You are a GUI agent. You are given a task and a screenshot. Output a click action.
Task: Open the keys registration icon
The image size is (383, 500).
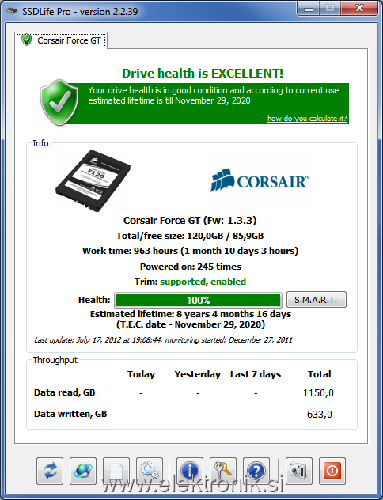[x=223, y=470]
